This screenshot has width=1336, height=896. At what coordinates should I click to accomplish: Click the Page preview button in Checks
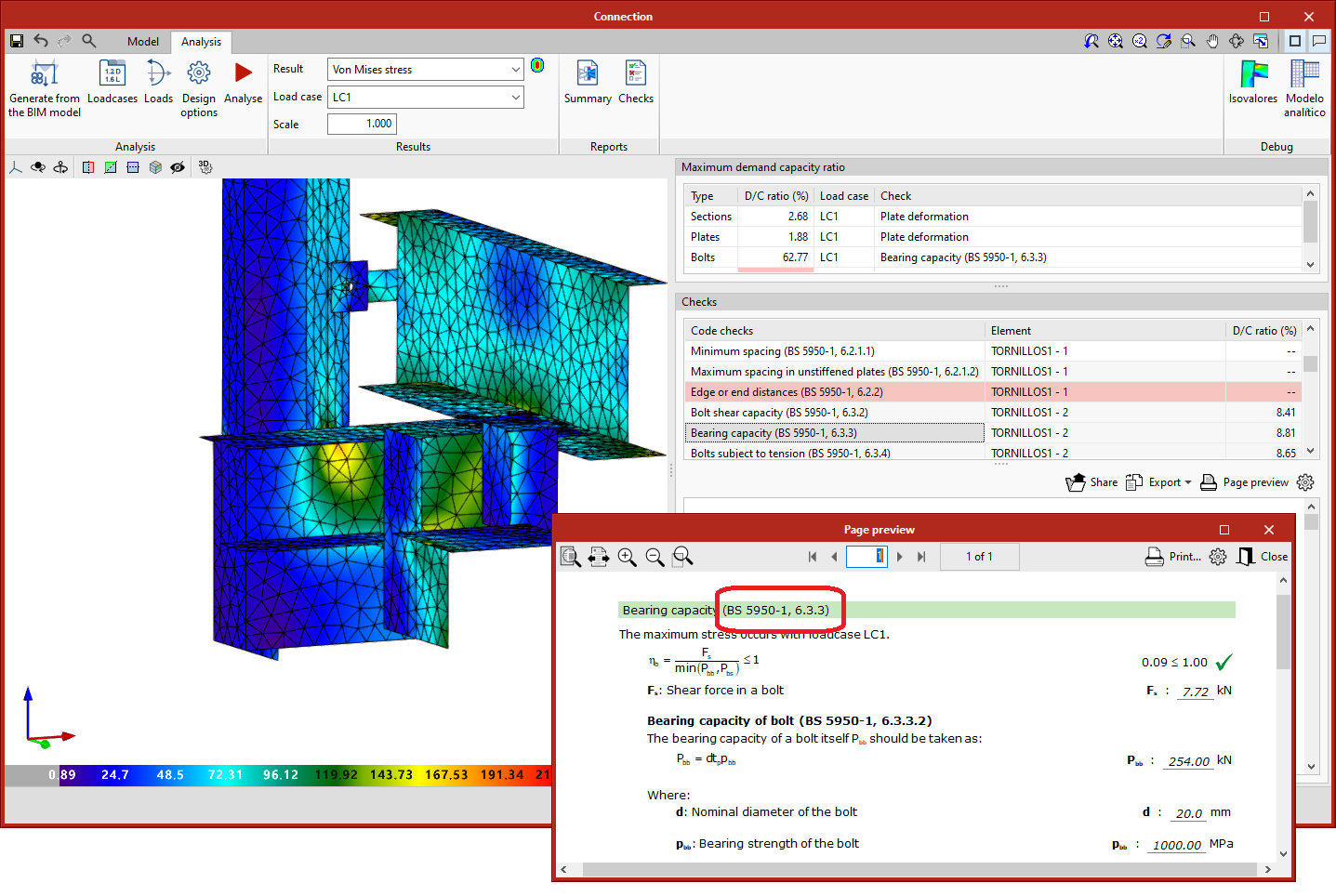click(x=1244, y=482)
